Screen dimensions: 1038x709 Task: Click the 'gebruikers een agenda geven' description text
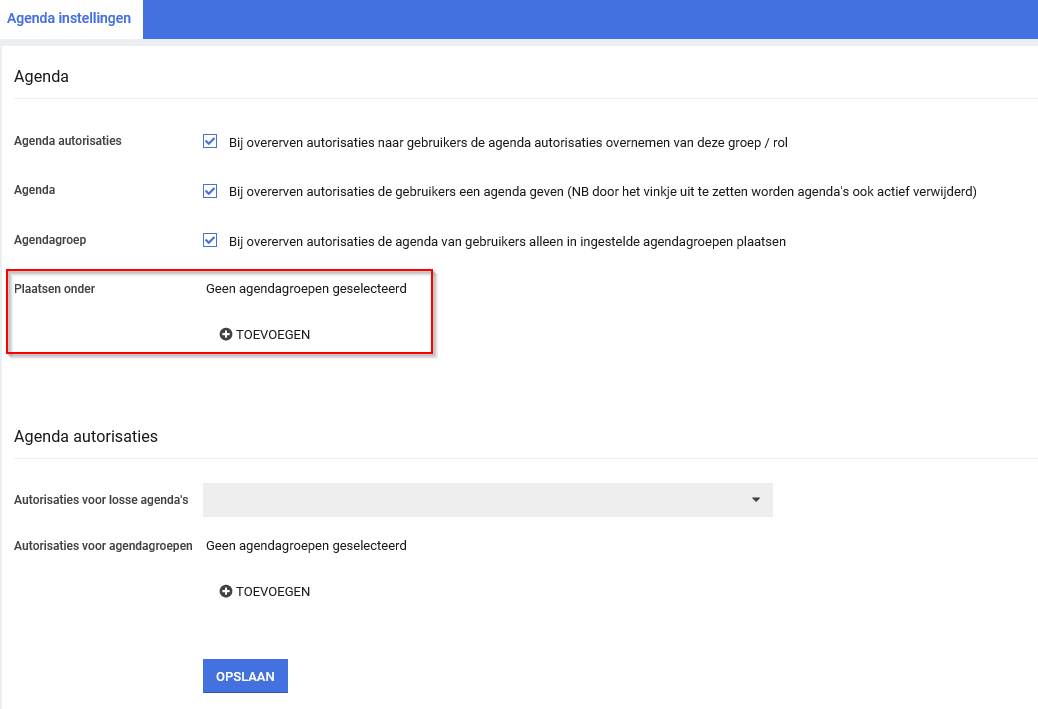602,192
